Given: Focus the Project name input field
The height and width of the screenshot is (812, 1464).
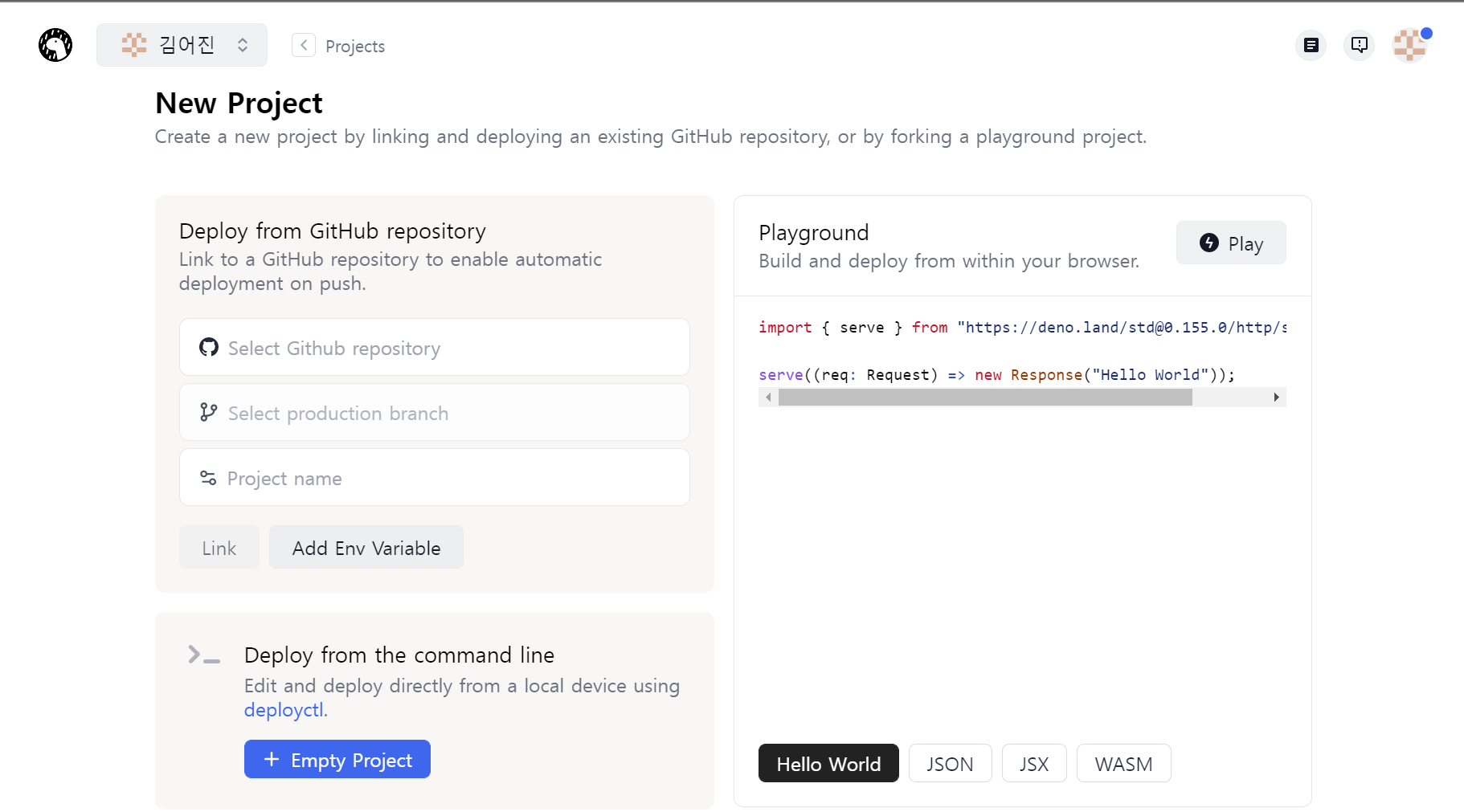Looking at the screenshot, I should (434, 478).
